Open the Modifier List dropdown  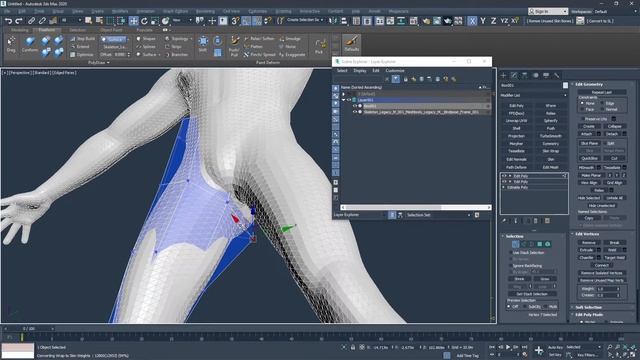click(534, 95)
